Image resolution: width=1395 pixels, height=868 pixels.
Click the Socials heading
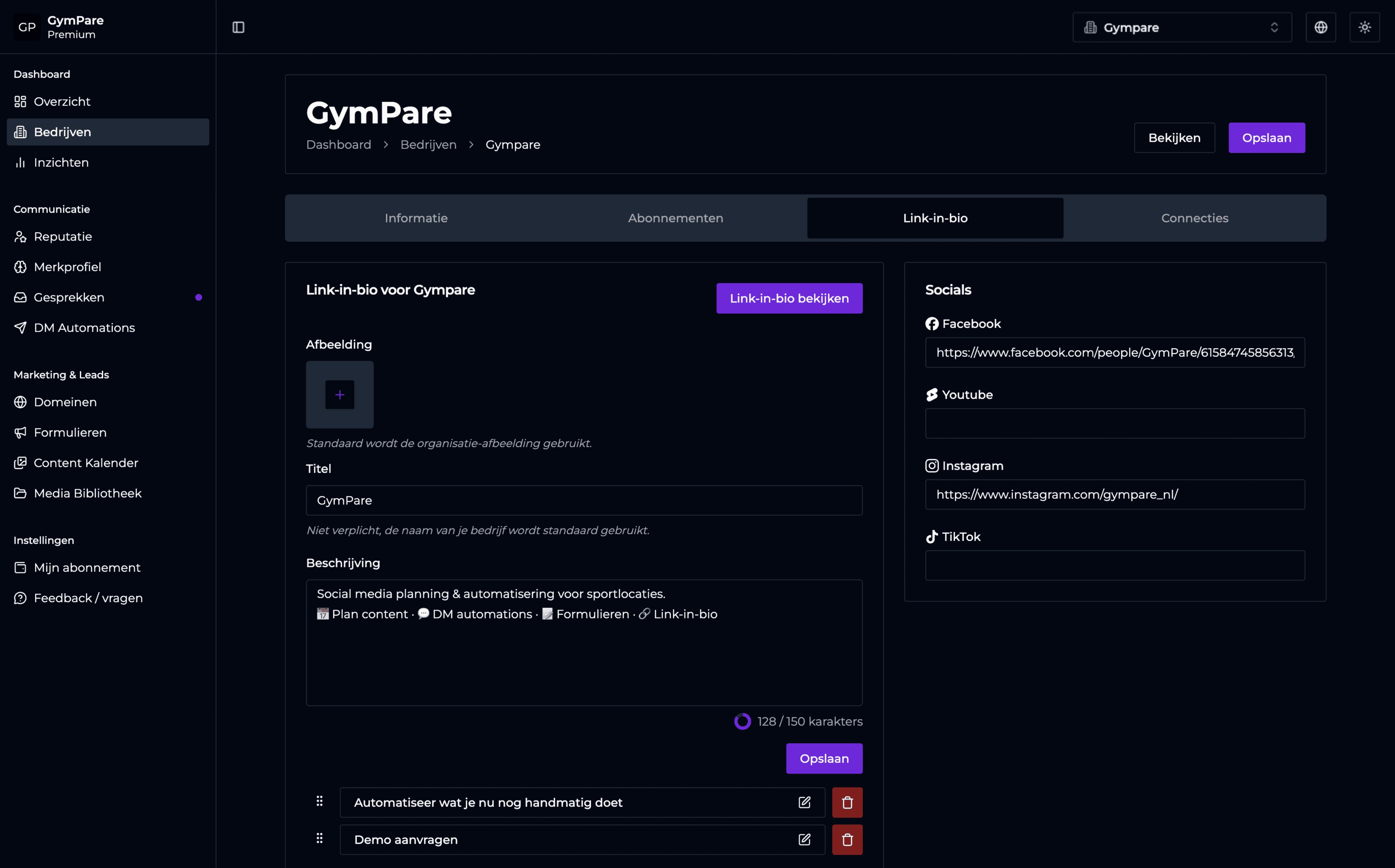(948, 290)
